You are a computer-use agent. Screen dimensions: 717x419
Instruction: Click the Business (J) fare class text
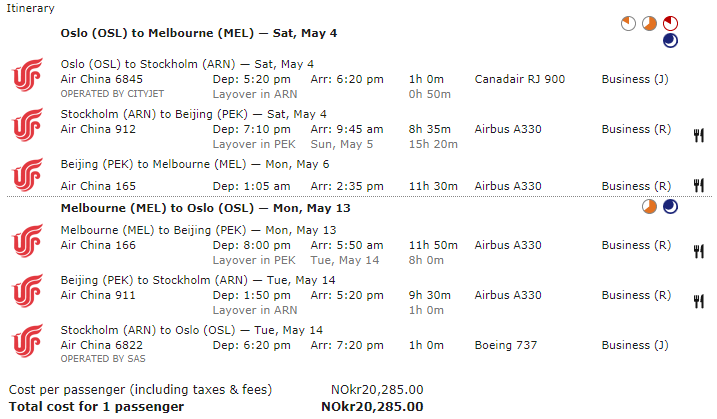(x=635, y=79)
